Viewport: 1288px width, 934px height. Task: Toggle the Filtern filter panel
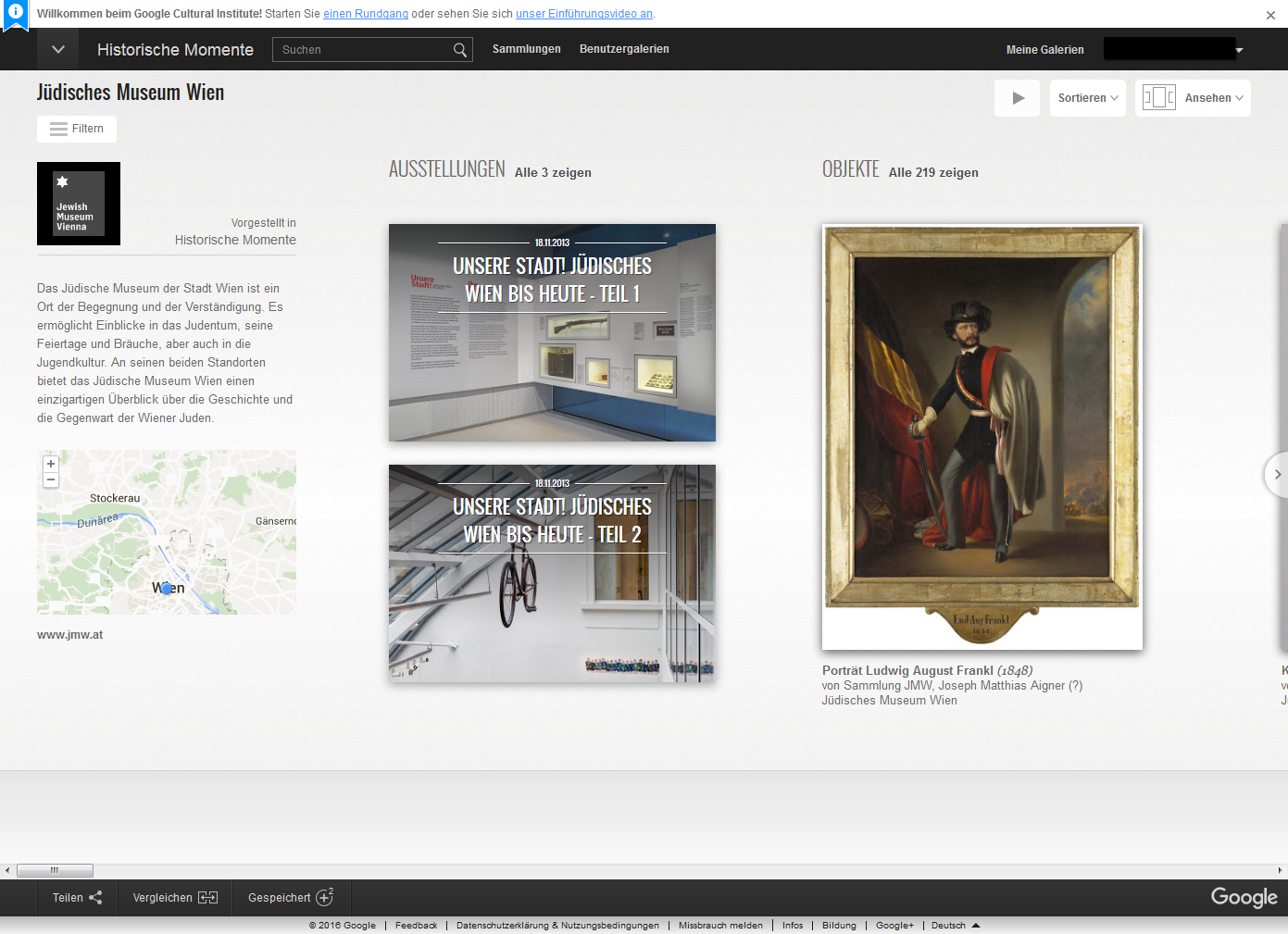pos(77,129)
